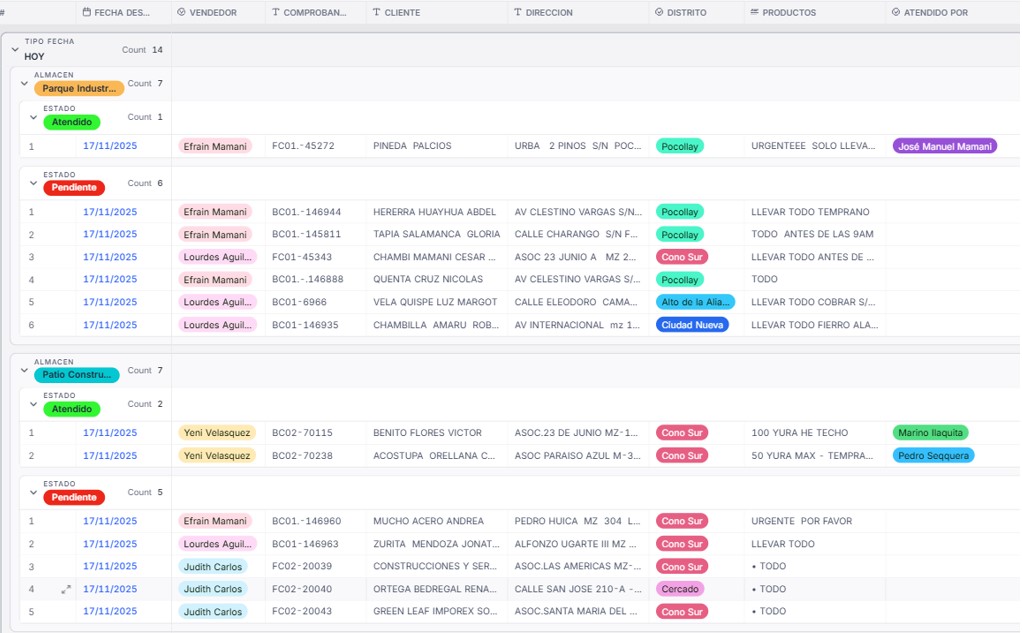
Task: Click the text-type icon beside DIRECCION header
Action: (x=517, y=13)
